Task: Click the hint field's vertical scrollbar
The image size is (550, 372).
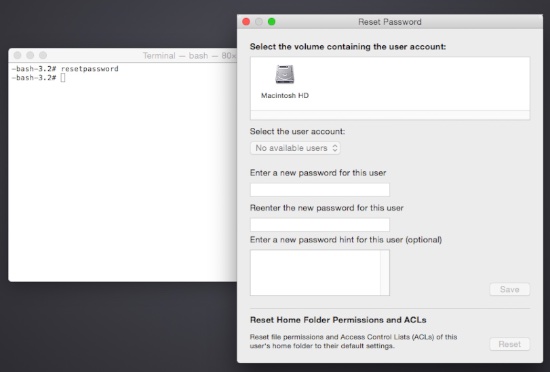Action: (x=385, y=272)
